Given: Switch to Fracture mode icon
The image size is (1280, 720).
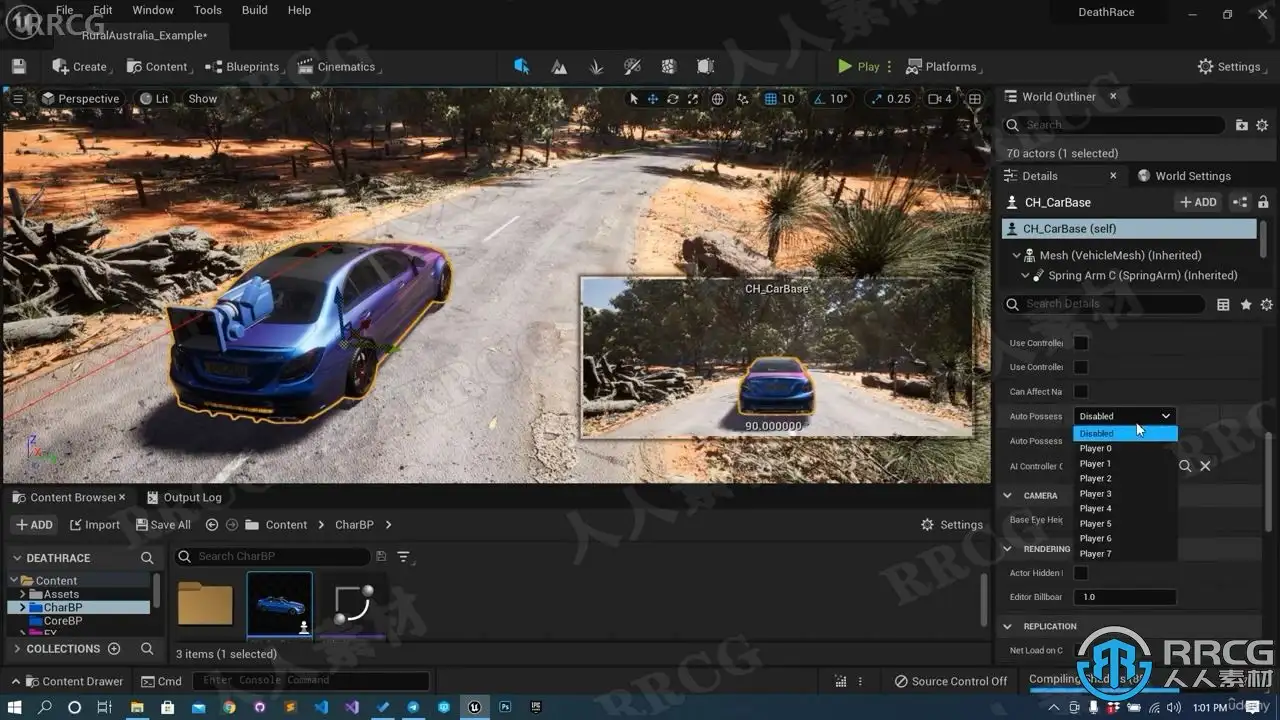Looking at the screenshot, I should (x=669, y=67).
